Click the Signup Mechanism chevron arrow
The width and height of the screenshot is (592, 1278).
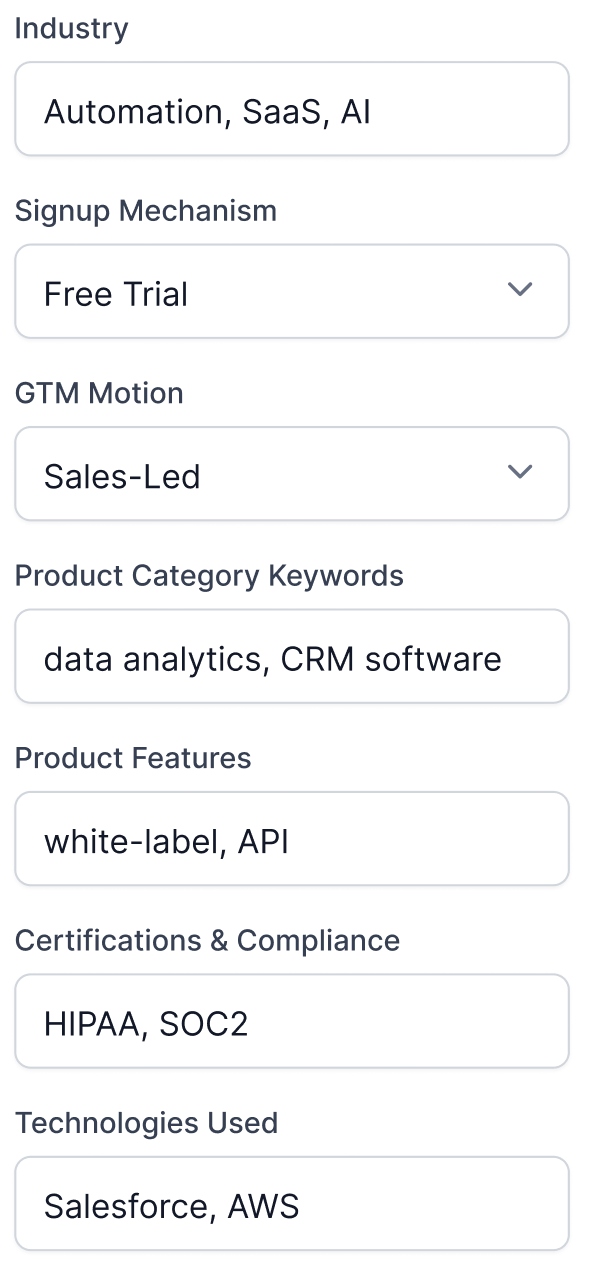click(520, 289)
